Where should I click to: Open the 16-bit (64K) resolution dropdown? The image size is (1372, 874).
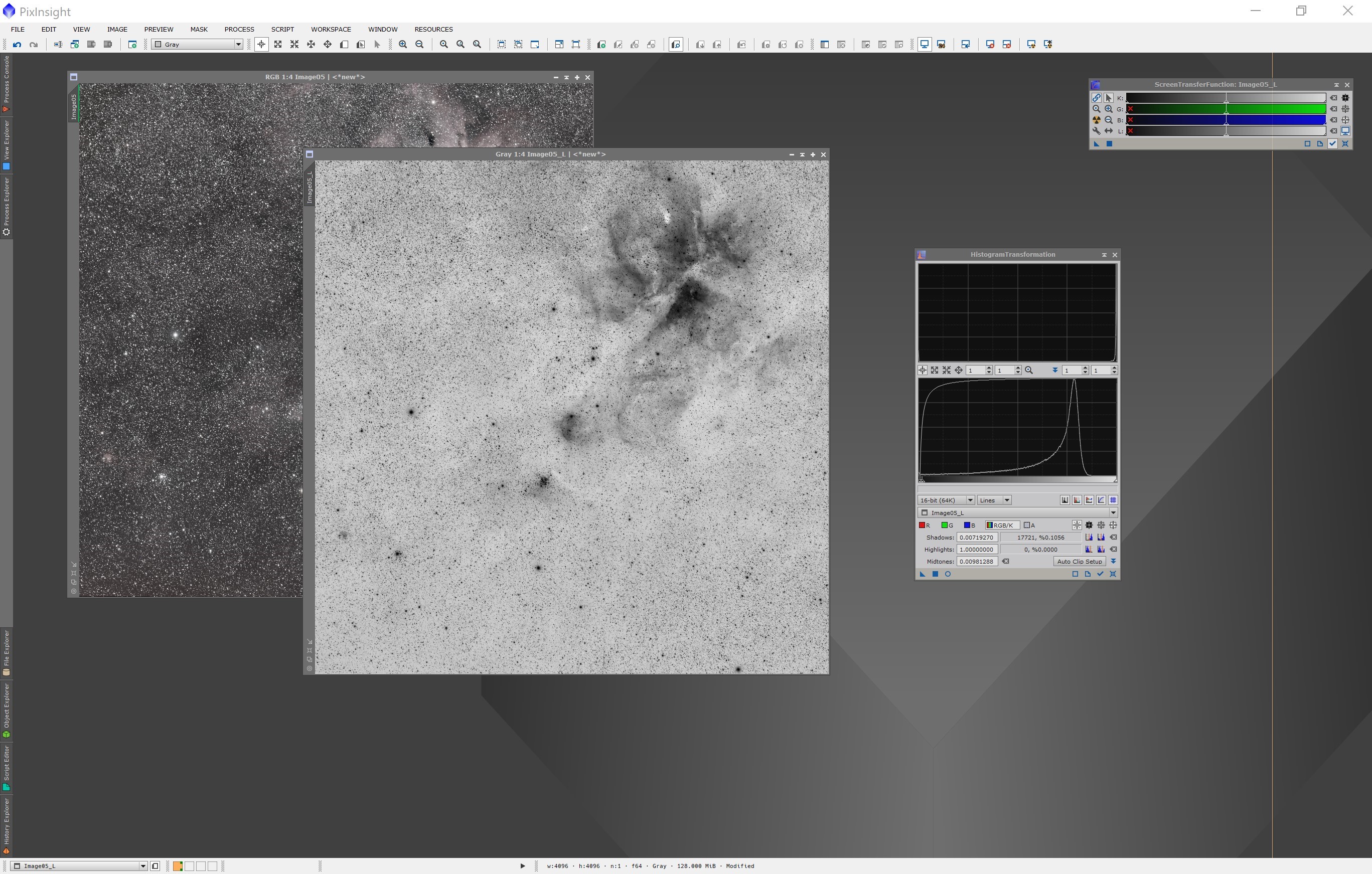tap(946, 500)
